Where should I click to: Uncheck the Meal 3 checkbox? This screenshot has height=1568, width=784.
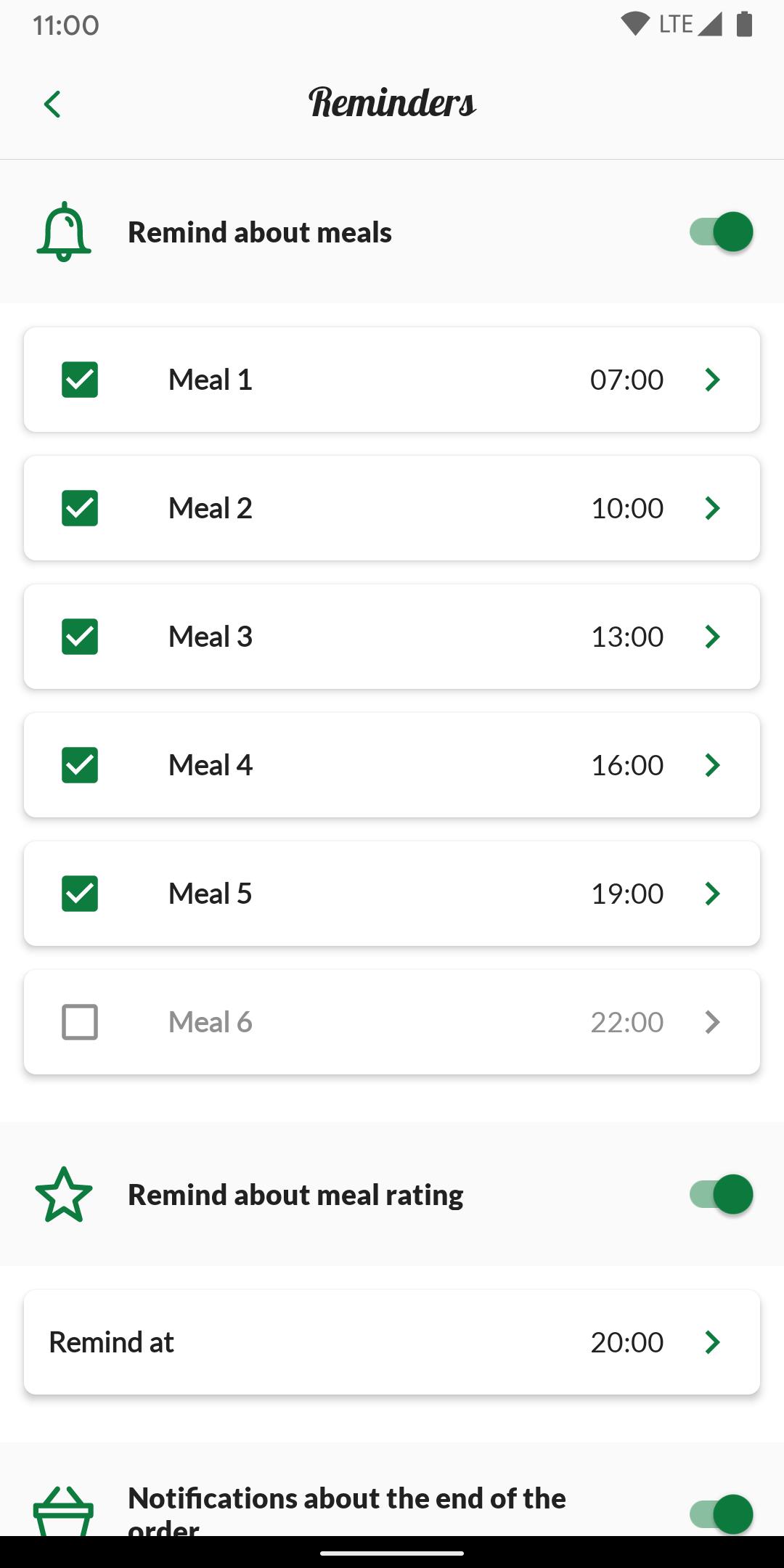tap(80, 637)
